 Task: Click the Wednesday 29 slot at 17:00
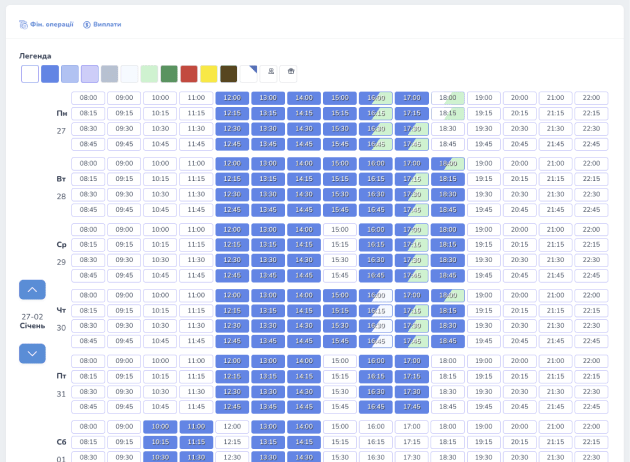(412, 229)
